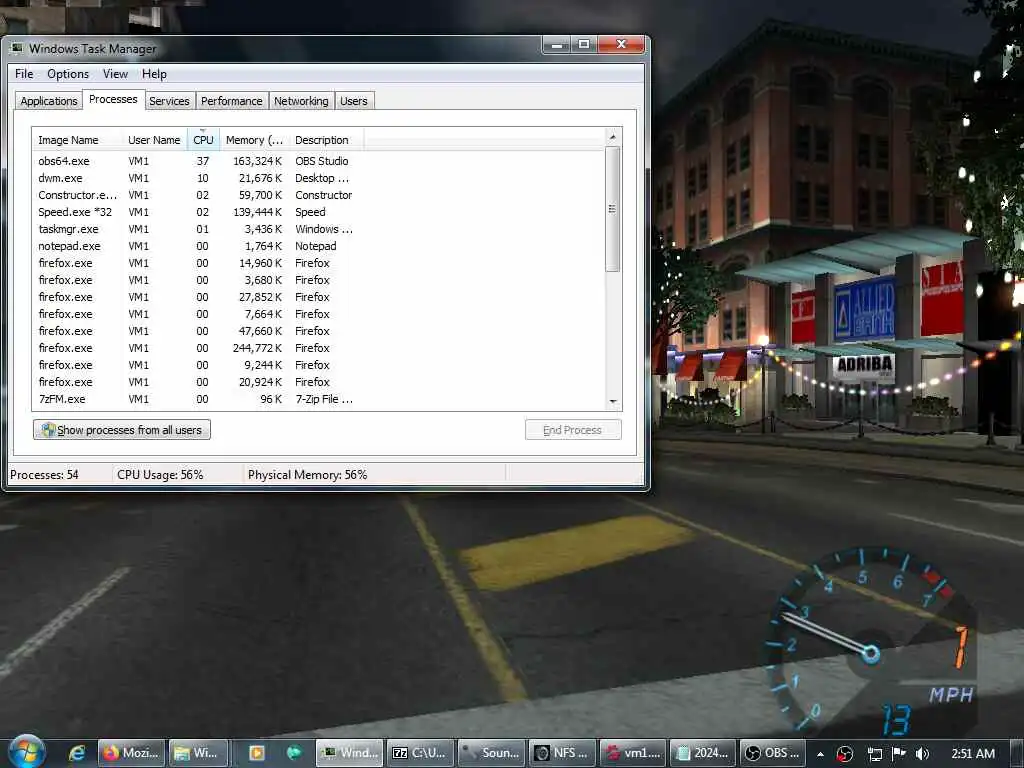The height and width of the screenshot is (768, 1024).
Task: Select the Constructor.e... process row
Action: click(x=319, y=195)
